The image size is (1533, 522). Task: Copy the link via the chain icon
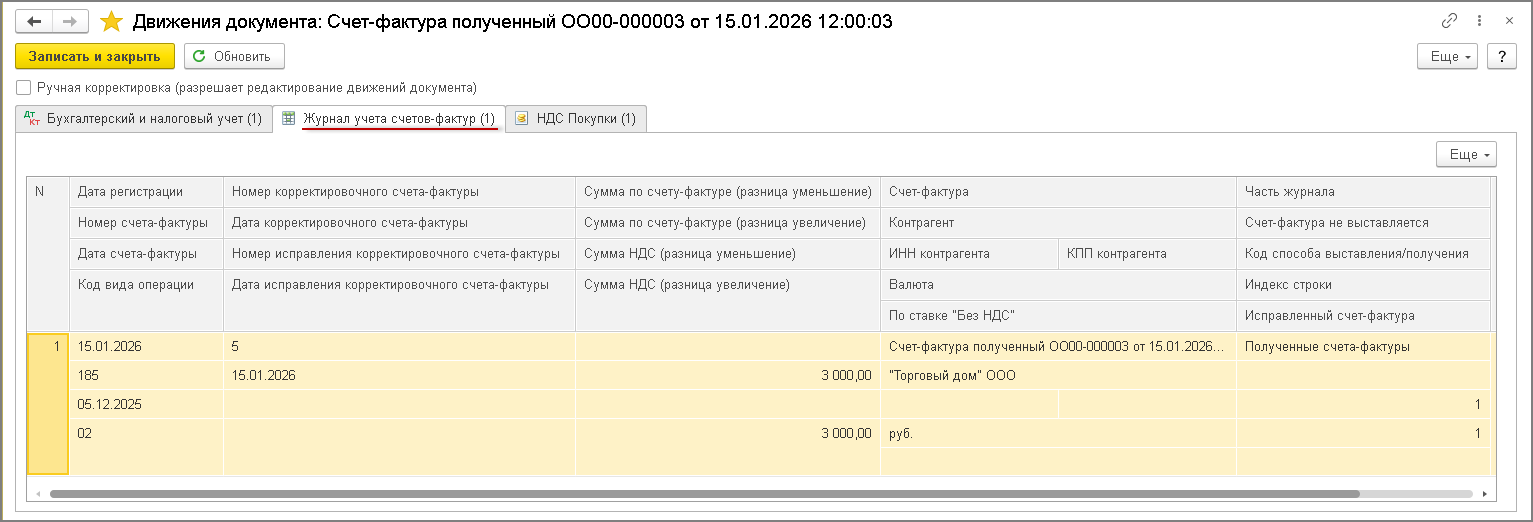point(1449,21)
